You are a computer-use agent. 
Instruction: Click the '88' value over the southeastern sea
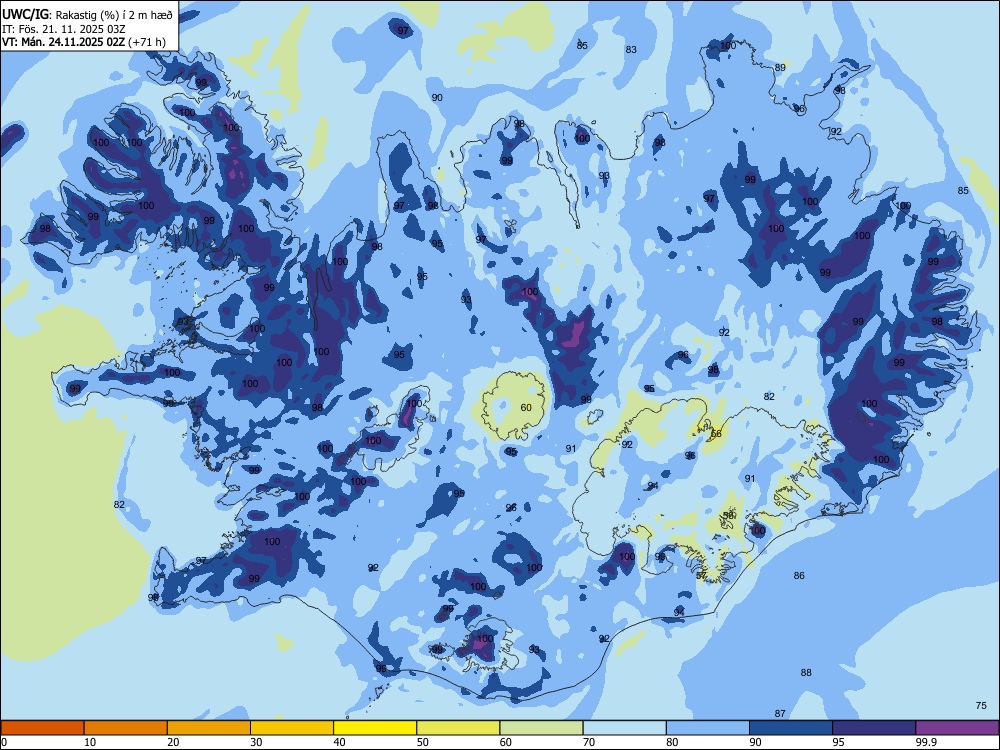806,672
